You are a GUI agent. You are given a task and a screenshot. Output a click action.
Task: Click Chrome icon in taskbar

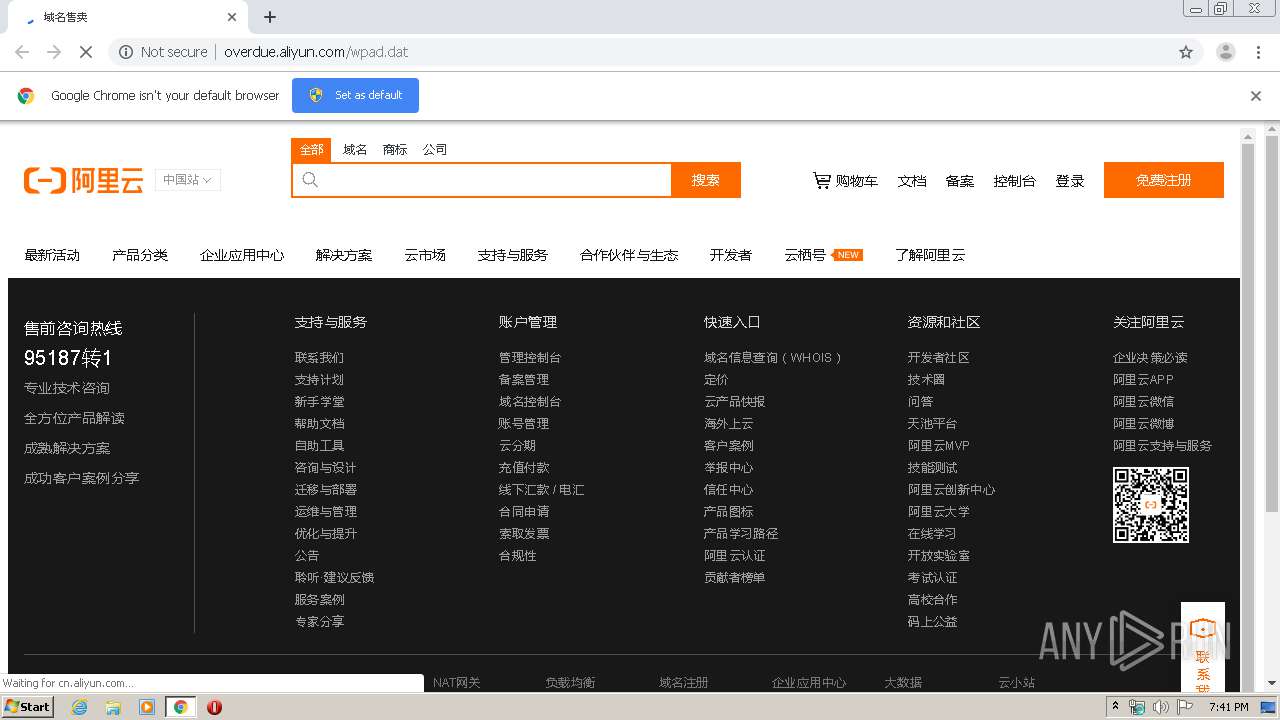click(x=180, y=707)
